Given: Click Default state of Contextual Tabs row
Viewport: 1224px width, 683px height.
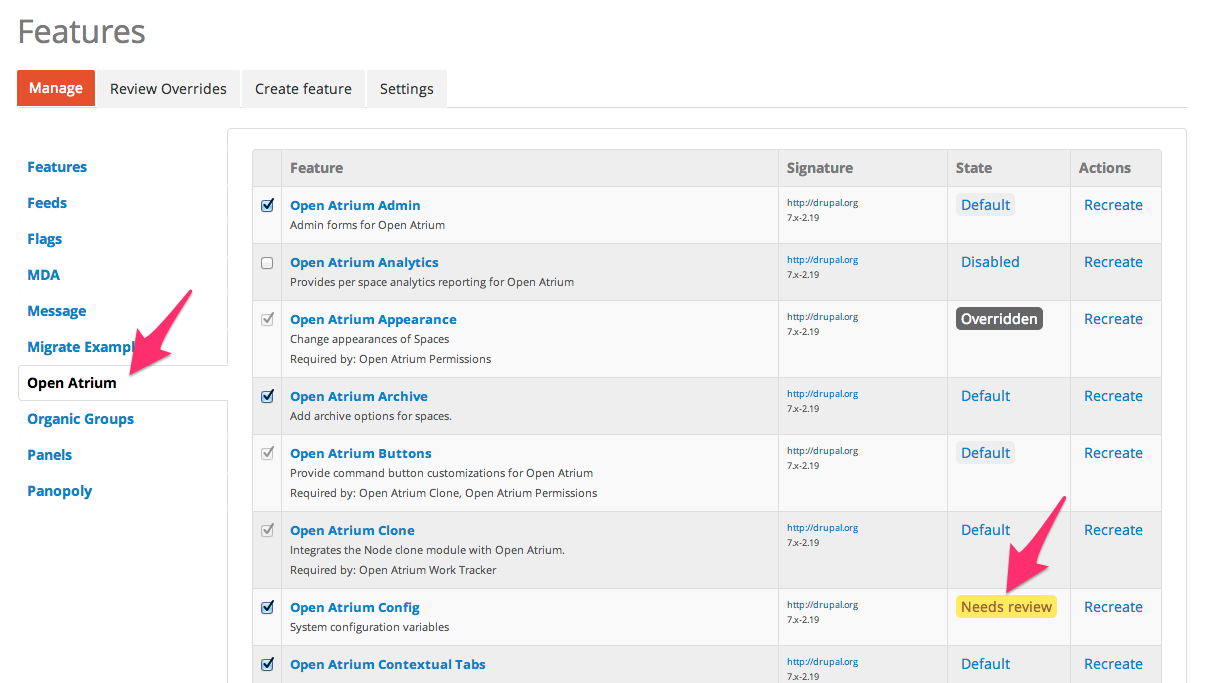Looking at the screenshot, I should pos(985,664).
